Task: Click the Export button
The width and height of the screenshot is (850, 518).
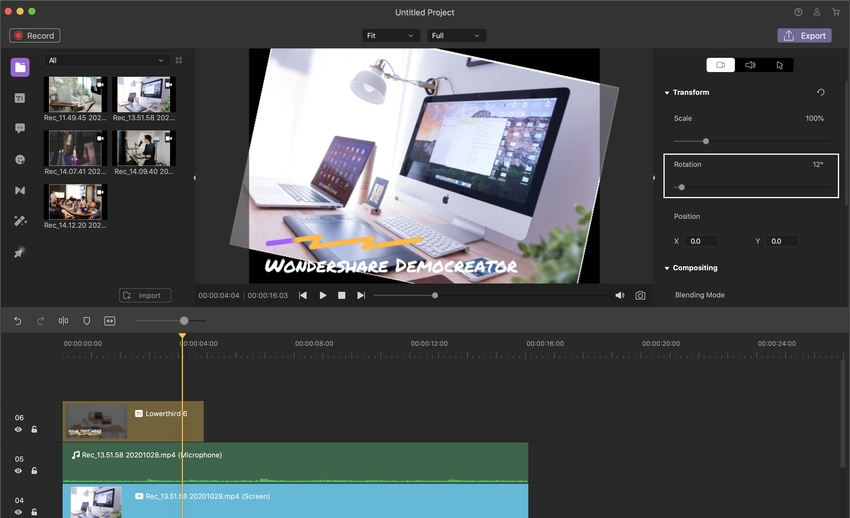Action: [x=804, y=36]
